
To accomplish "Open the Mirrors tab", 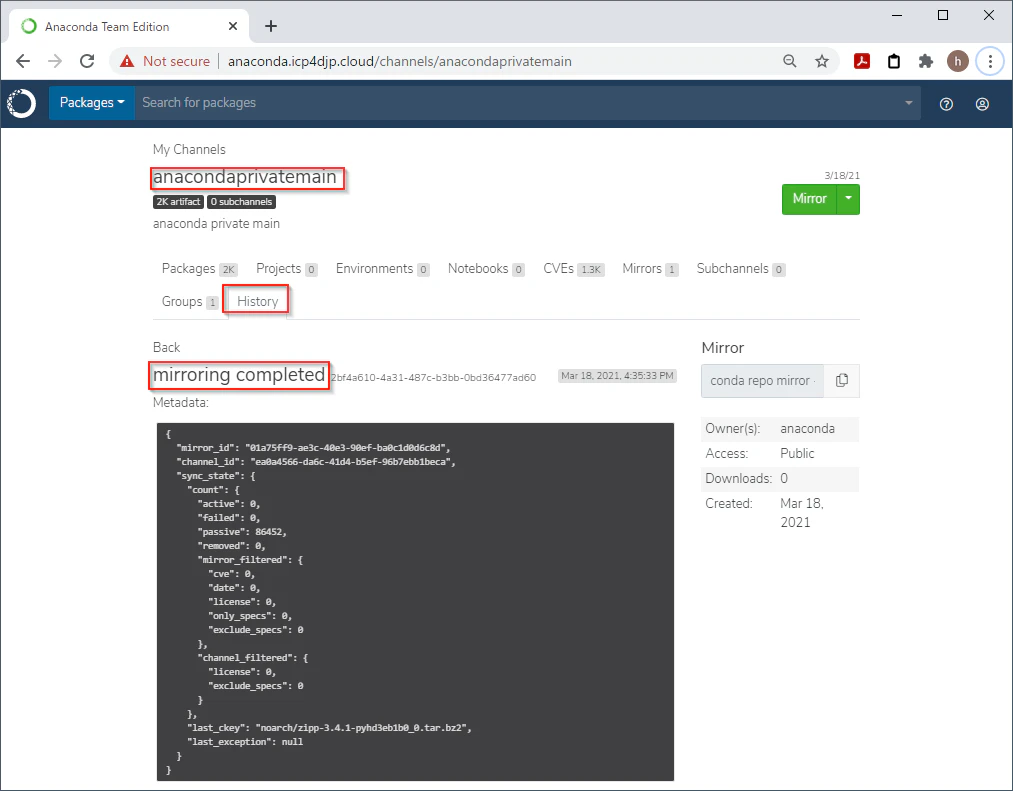I will tap(650, 269).
